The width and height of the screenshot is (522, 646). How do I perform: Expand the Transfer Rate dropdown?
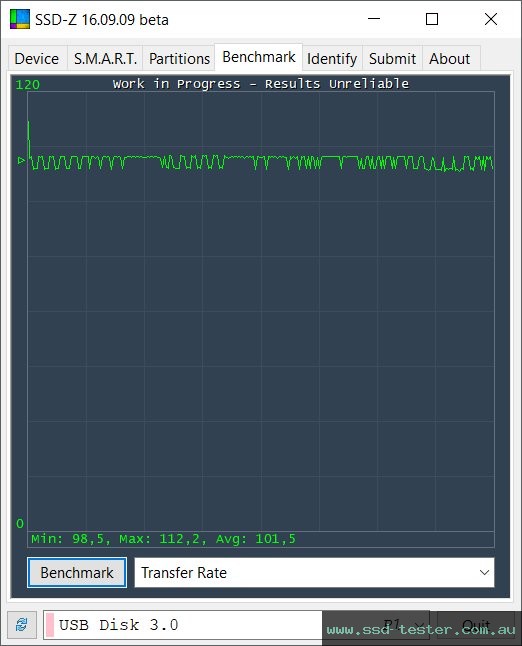point(314,573)
